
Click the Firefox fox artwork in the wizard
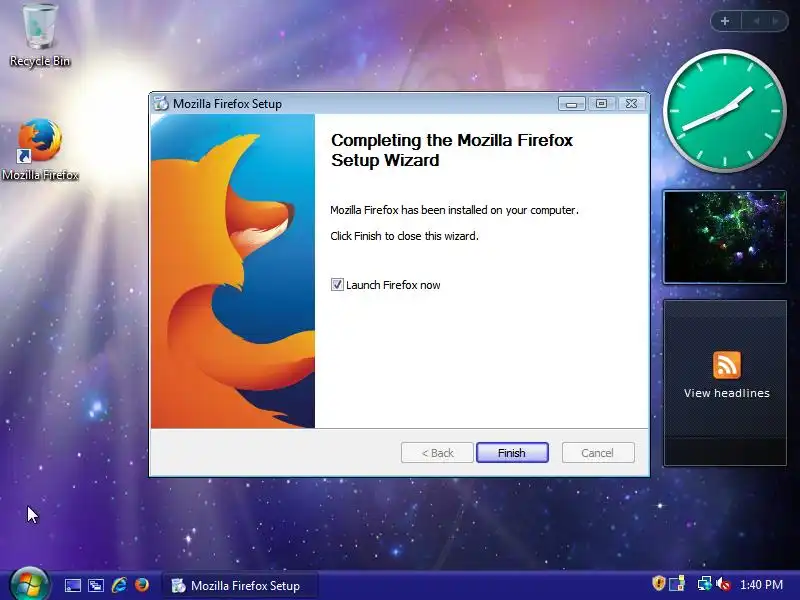coord(233,271)
